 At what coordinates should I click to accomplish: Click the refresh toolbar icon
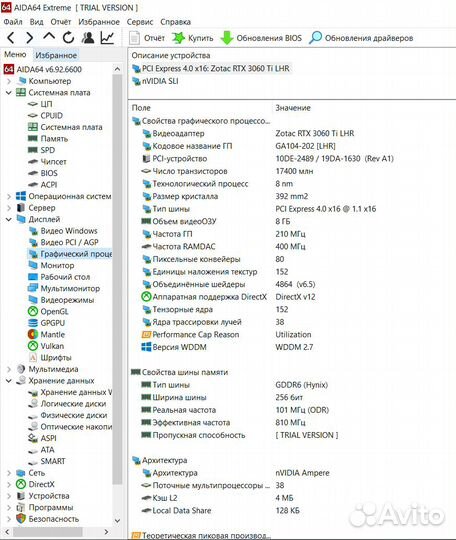coord(69,38)
